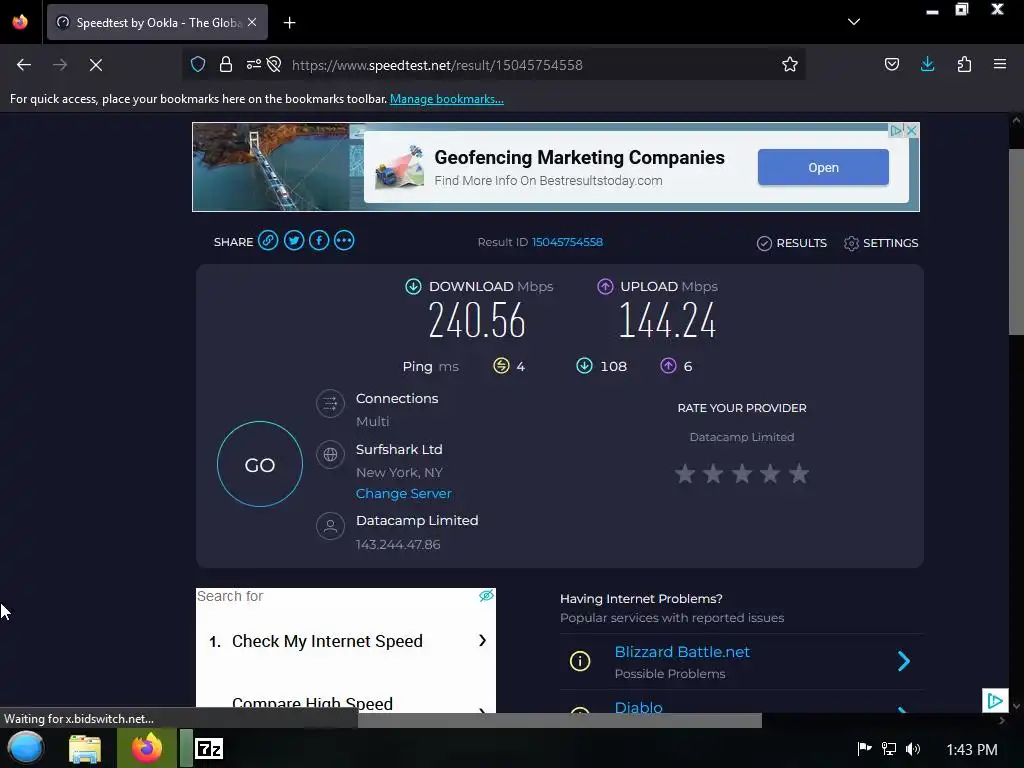1024x768 pixels.
Task: Open the RESULTS page
Action: point(792,243)
